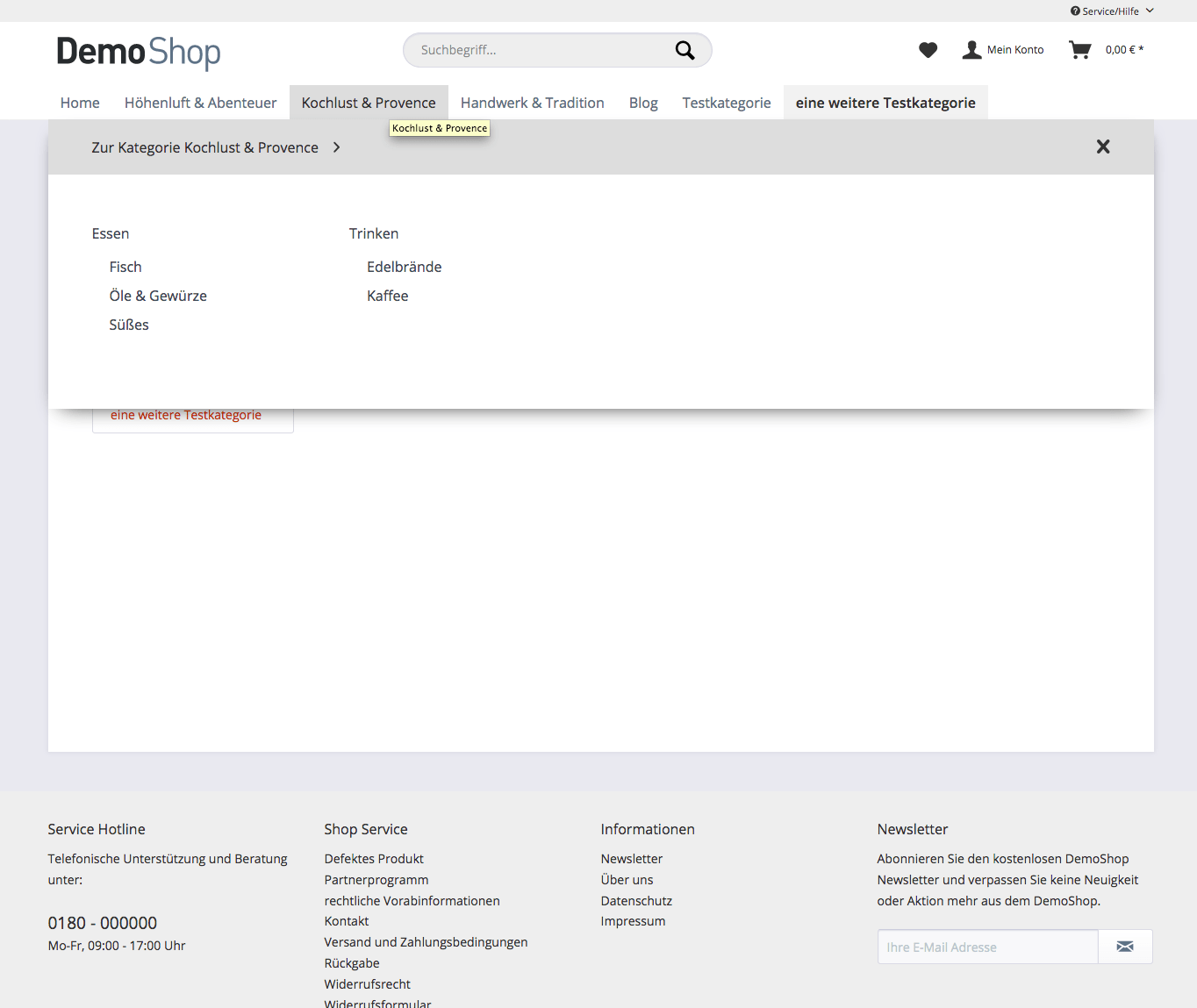Open the Impressum link
The height and width of the screenshot is (1008, 1197).
click(633, 921)
